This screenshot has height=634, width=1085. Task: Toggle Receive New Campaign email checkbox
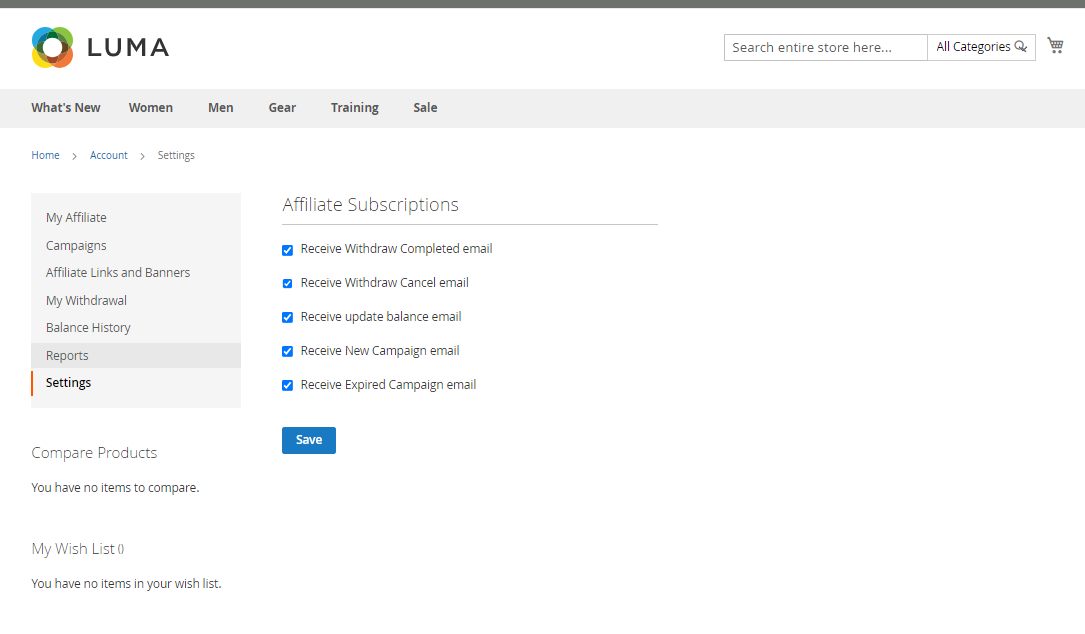tap(288, 352)
